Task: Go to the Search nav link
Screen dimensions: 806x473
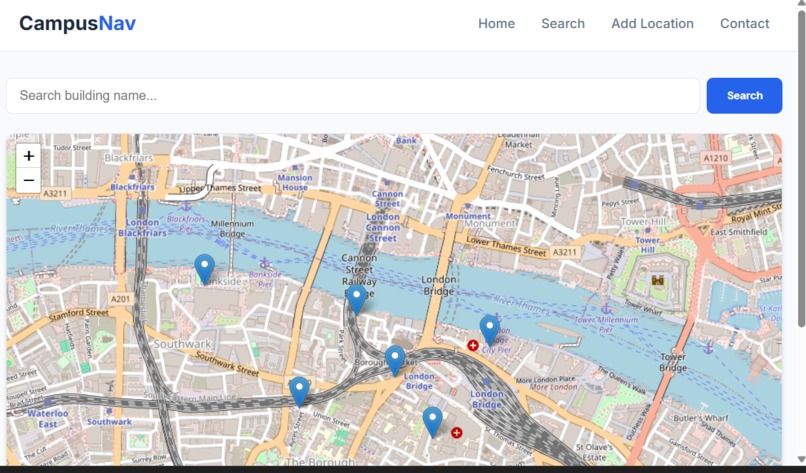Action: click(563, 24)
